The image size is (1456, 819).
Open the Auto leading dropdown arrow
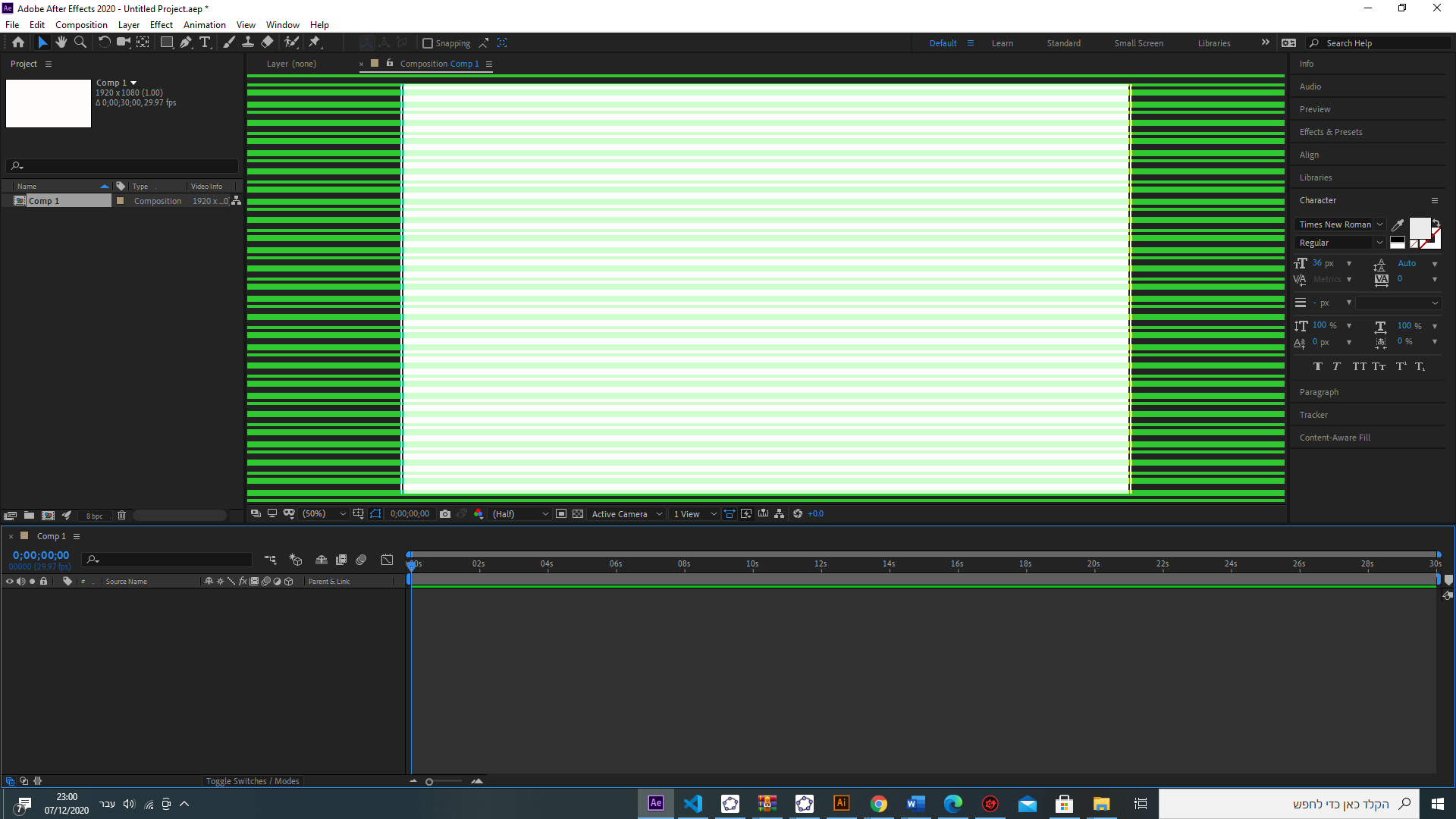click(1435, 264)
